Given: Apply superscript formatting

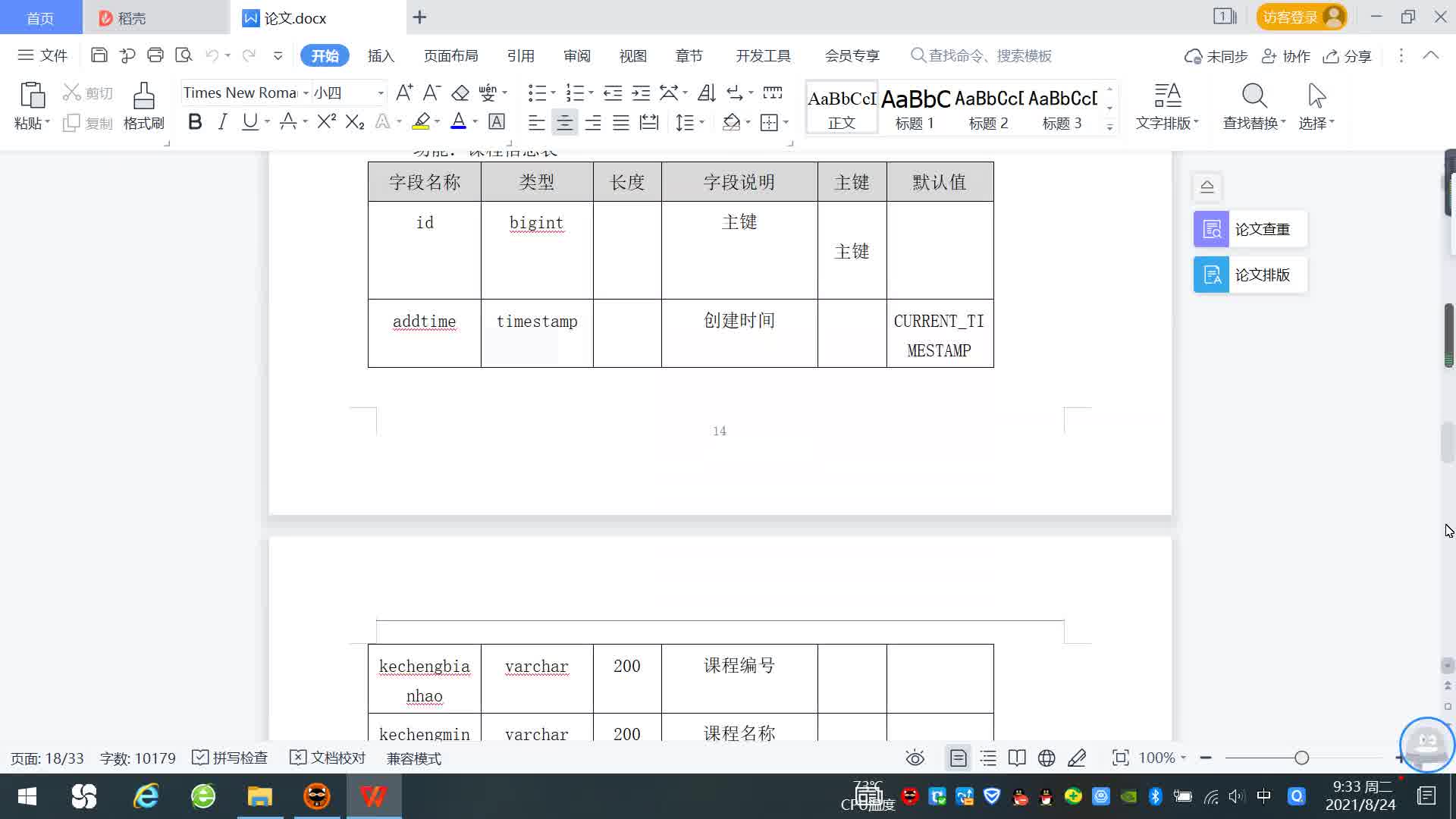Looking at the screenshot, I should coord(326,122).
